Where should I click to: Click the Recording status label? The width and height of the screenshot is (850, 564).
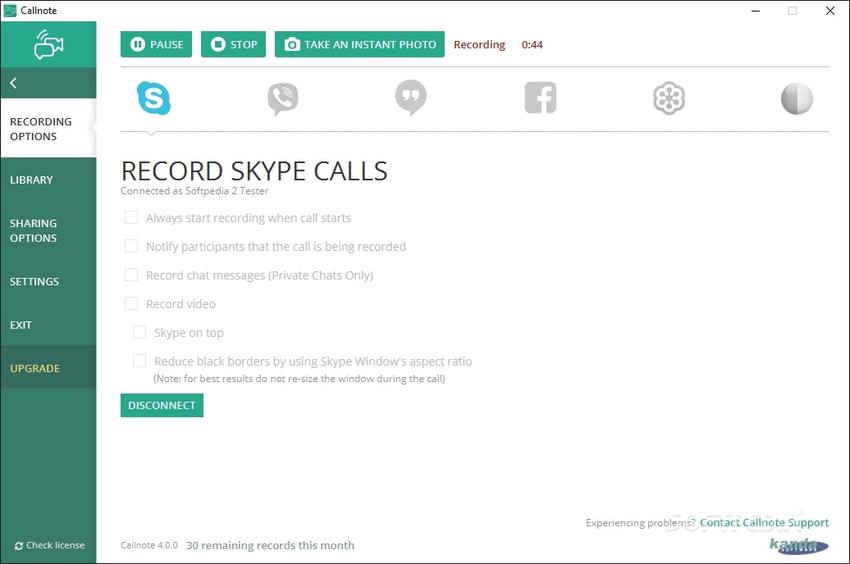click(479, 44)
